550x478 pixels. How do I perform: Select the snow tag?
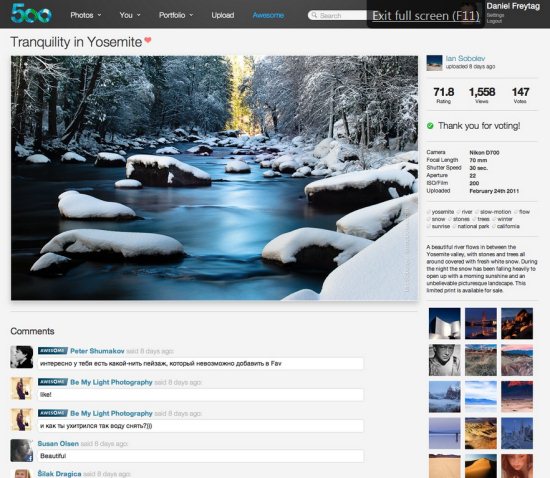click(438, 219)
